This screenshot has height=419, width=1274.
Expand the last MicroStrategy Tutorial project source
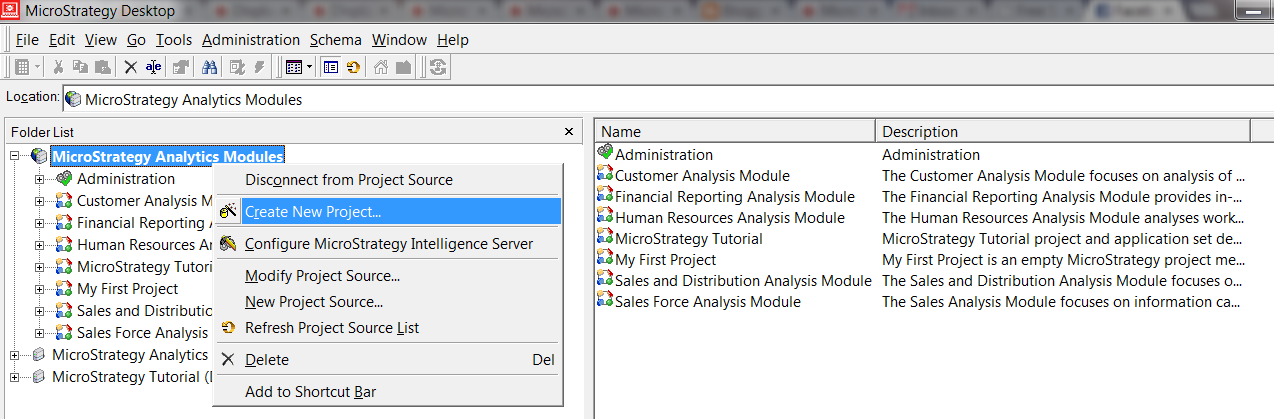(15, 377)
